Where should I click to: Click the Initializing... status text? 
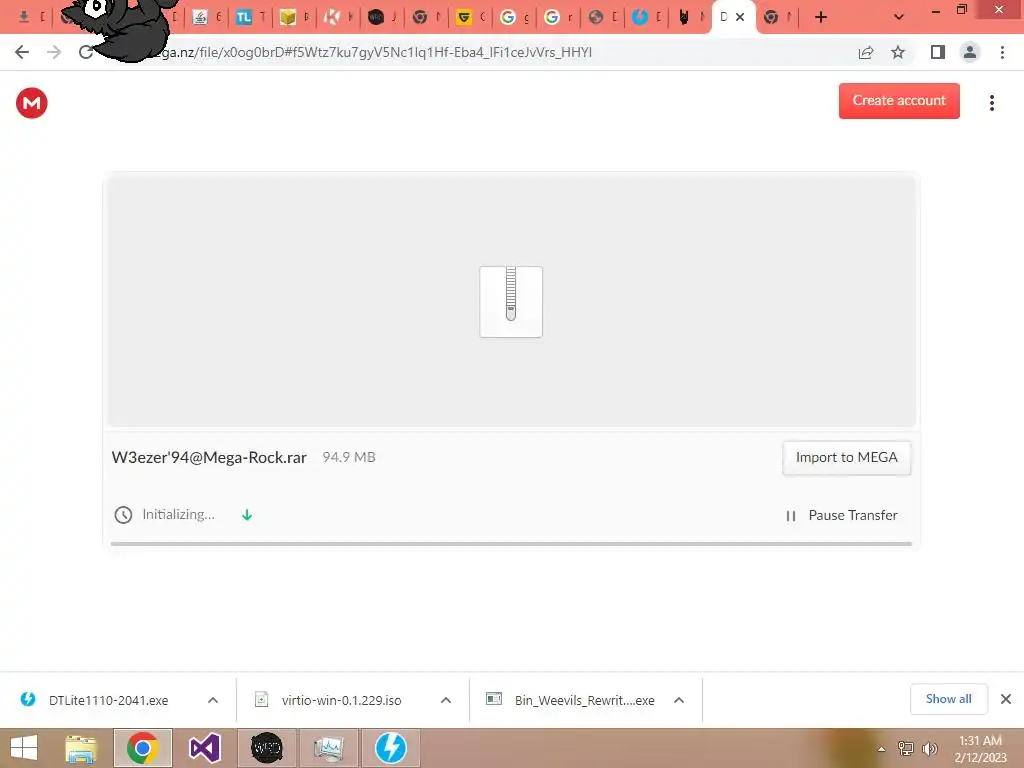click(178, 515)
